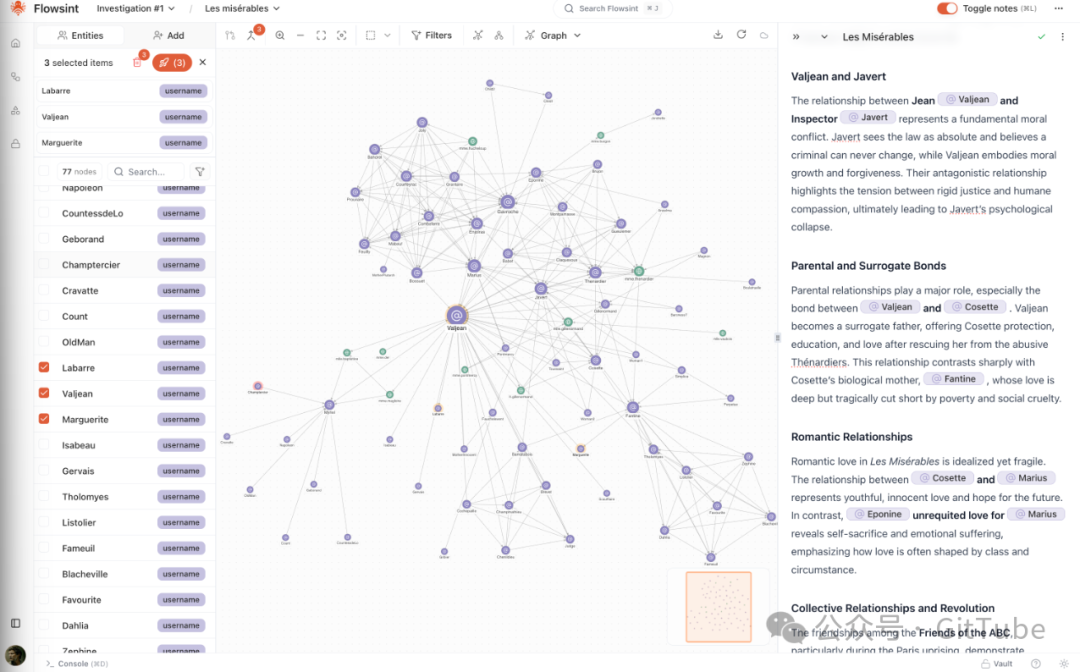
Task: Open the Graph view dropdown
Action: (x=552, y=35)
